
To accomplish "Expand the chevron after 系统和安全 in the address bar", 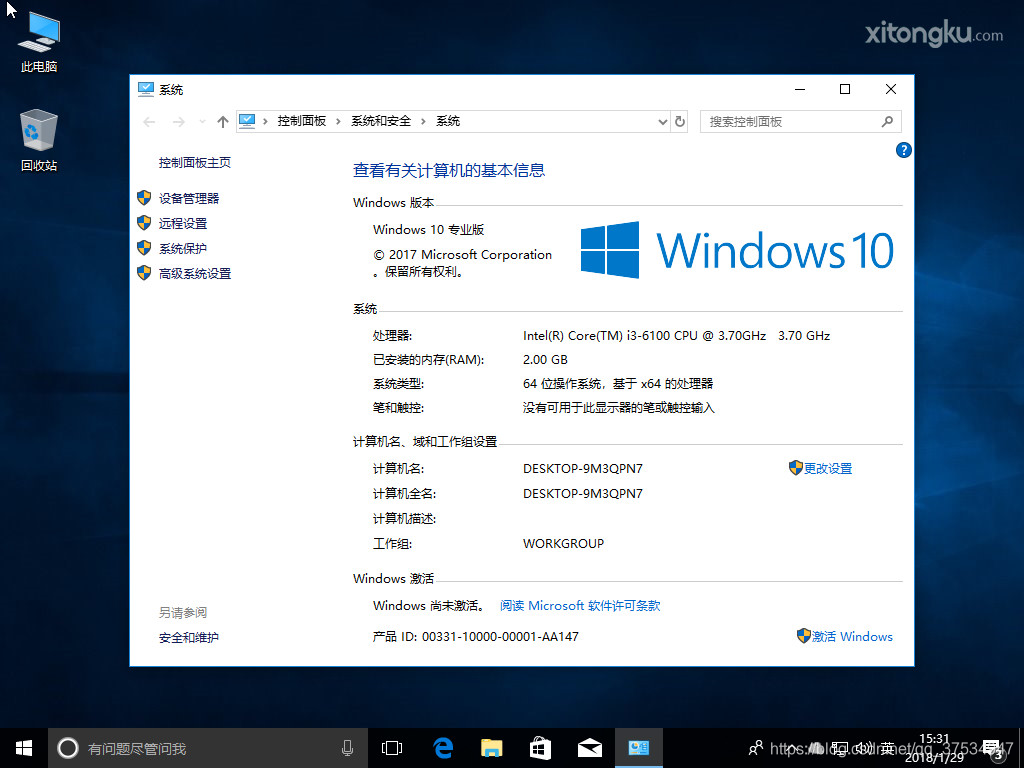I will coord(423,121).
